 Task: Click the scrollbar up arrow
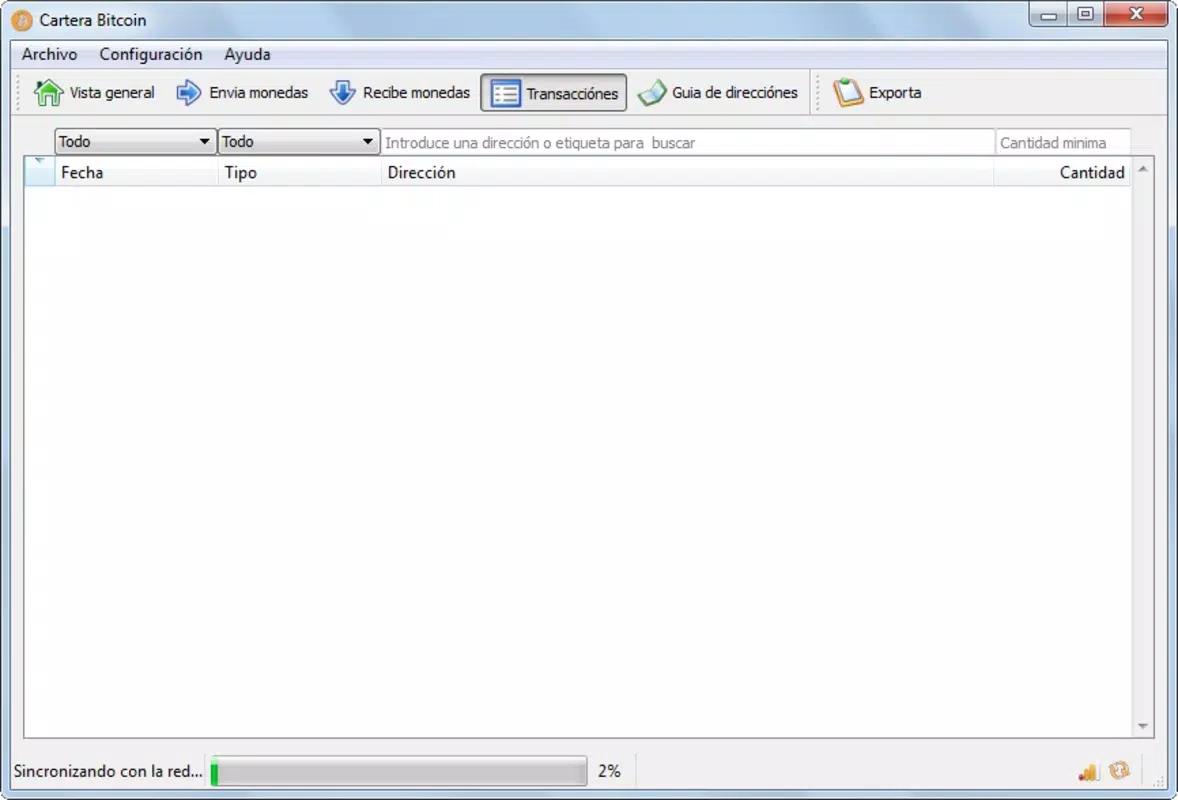tap(1143, 169)
